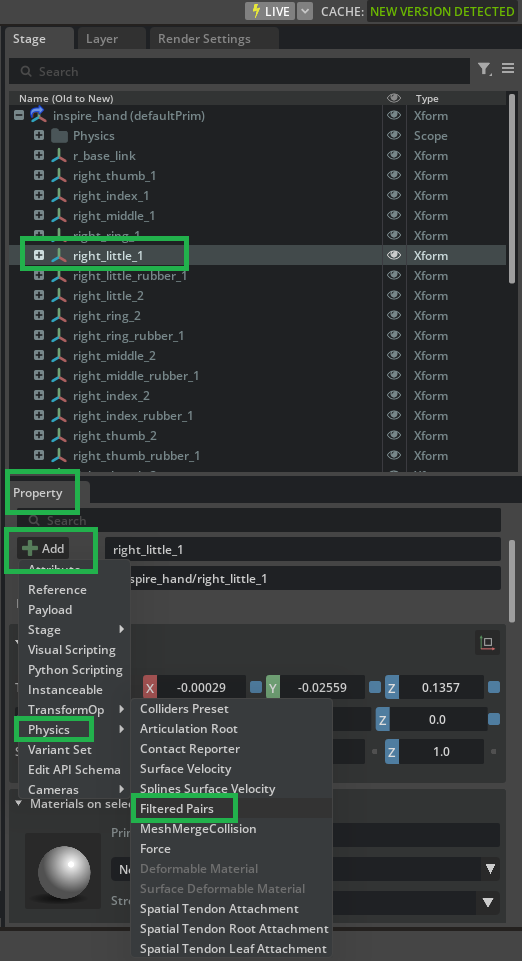Image resolution: width=522 pixels, height=961 pixels.
Task: Click the right_index_2 Xform icon
Action: coord(59,396)
